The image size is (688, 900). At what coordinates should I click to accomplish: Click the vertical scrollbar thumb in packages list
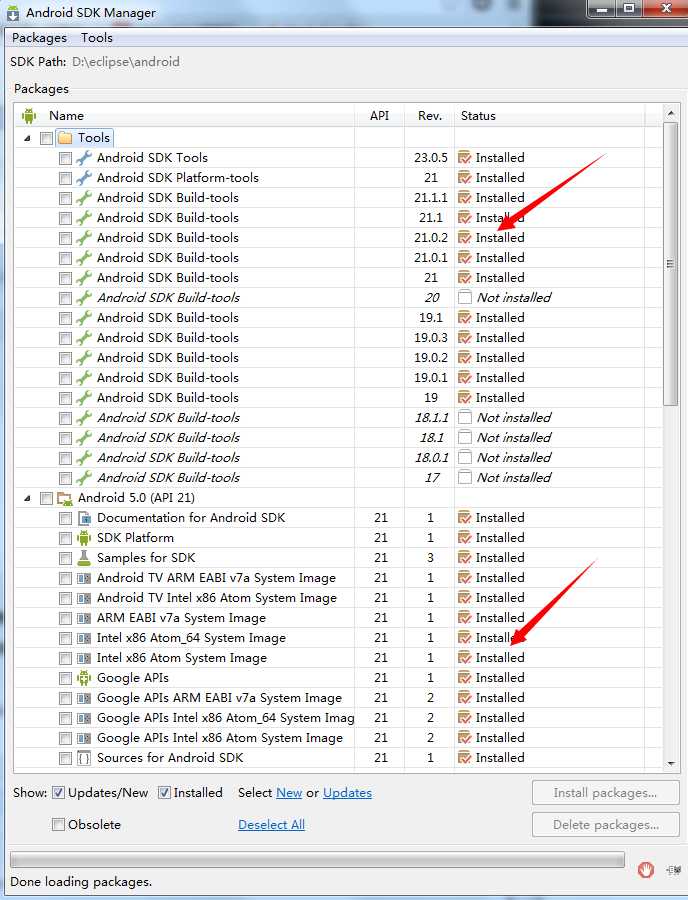coord(671,264)
